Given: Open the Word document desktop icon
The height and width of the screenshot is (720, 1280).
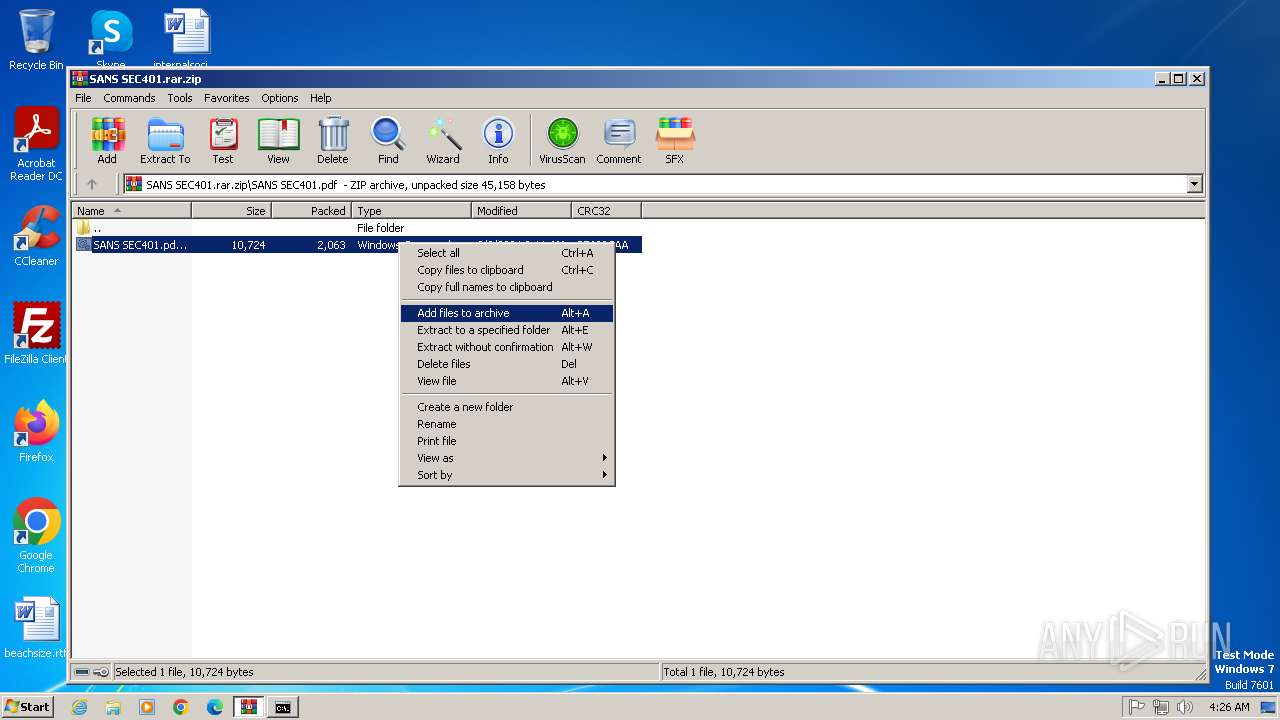Looking at the screenshot, I should click(187, 38).
